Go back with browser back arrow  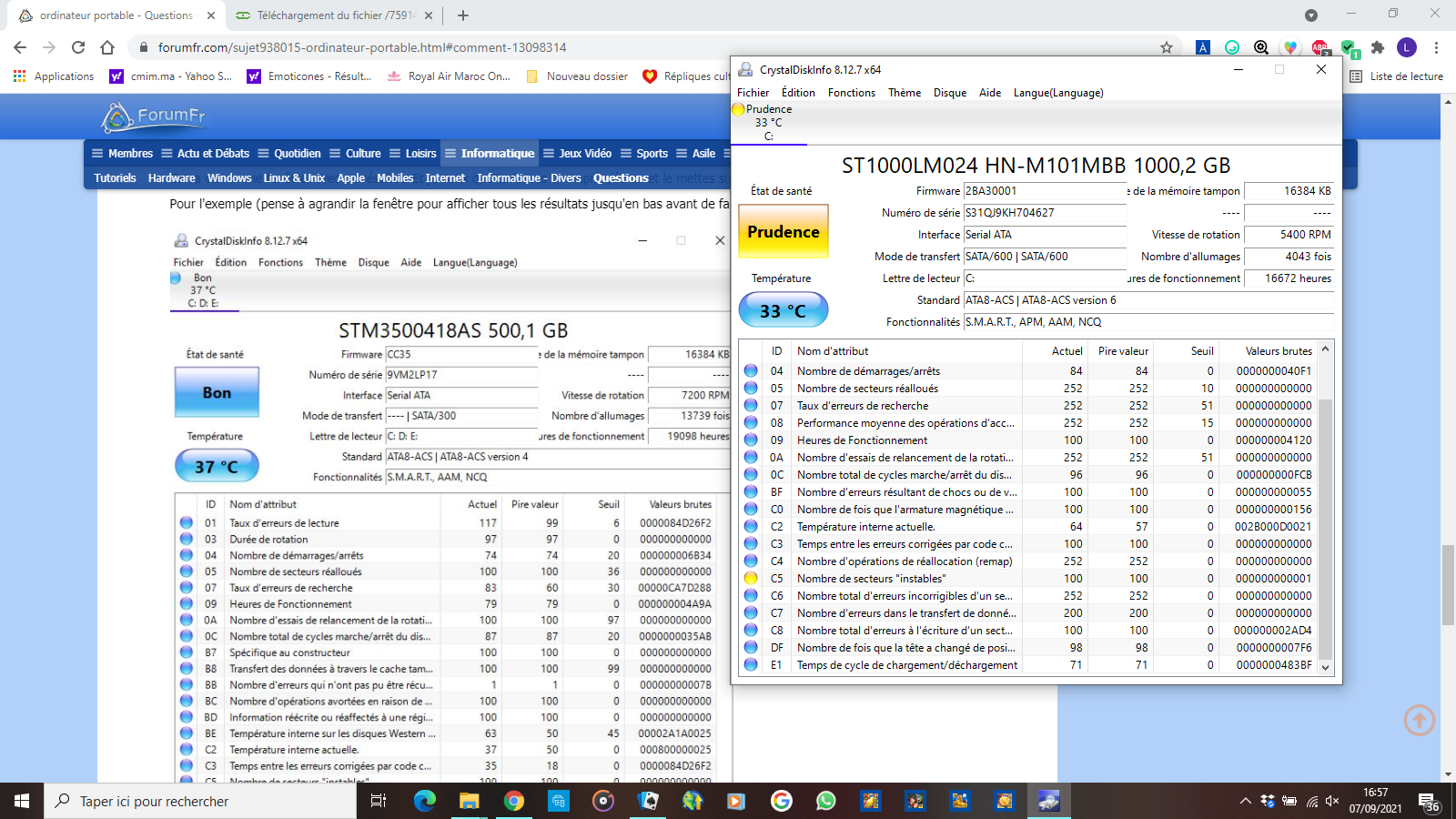tap(20, 47)
